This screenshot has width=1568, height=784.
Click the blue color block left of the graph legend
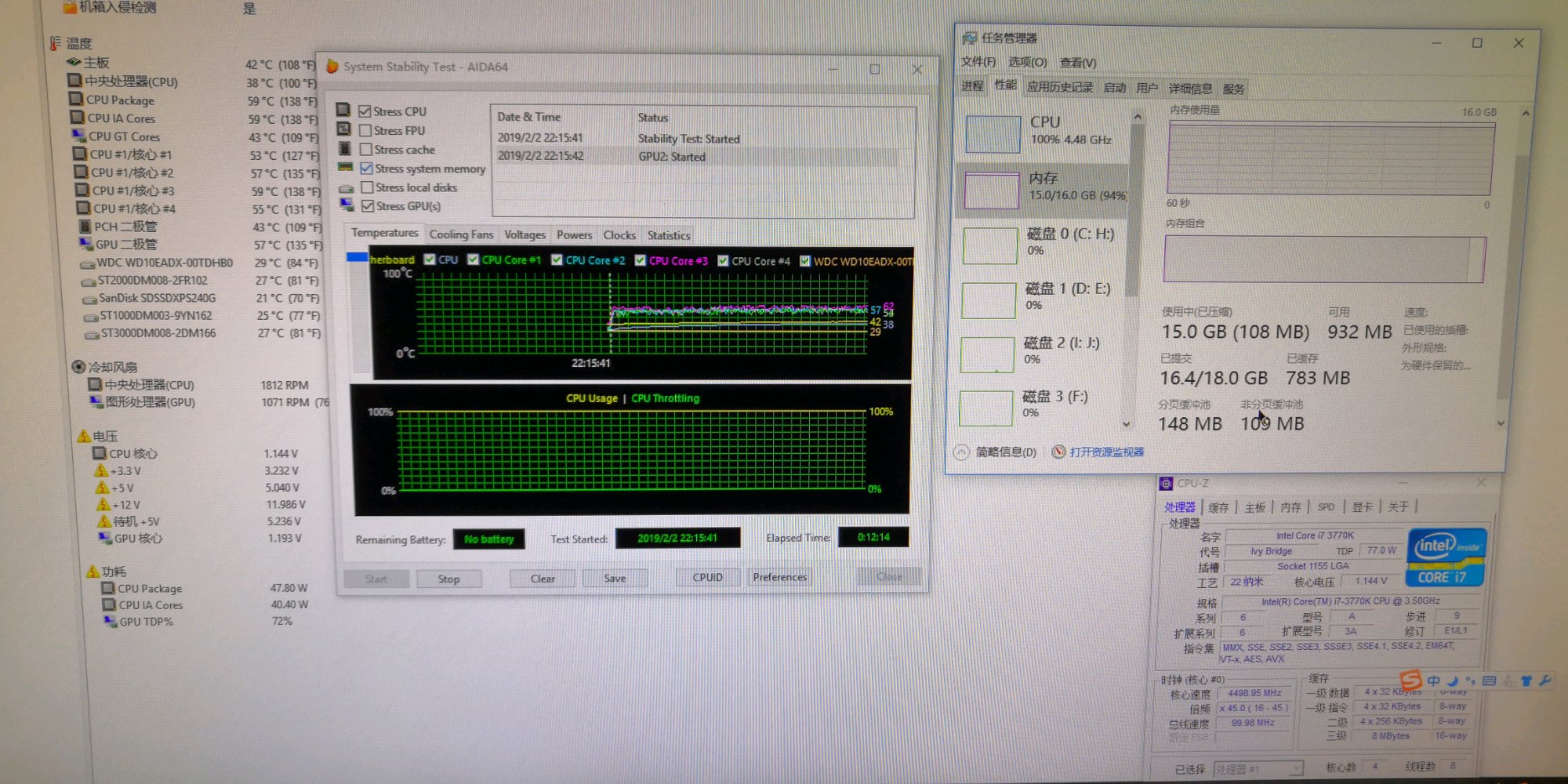[x=358, y=257]
